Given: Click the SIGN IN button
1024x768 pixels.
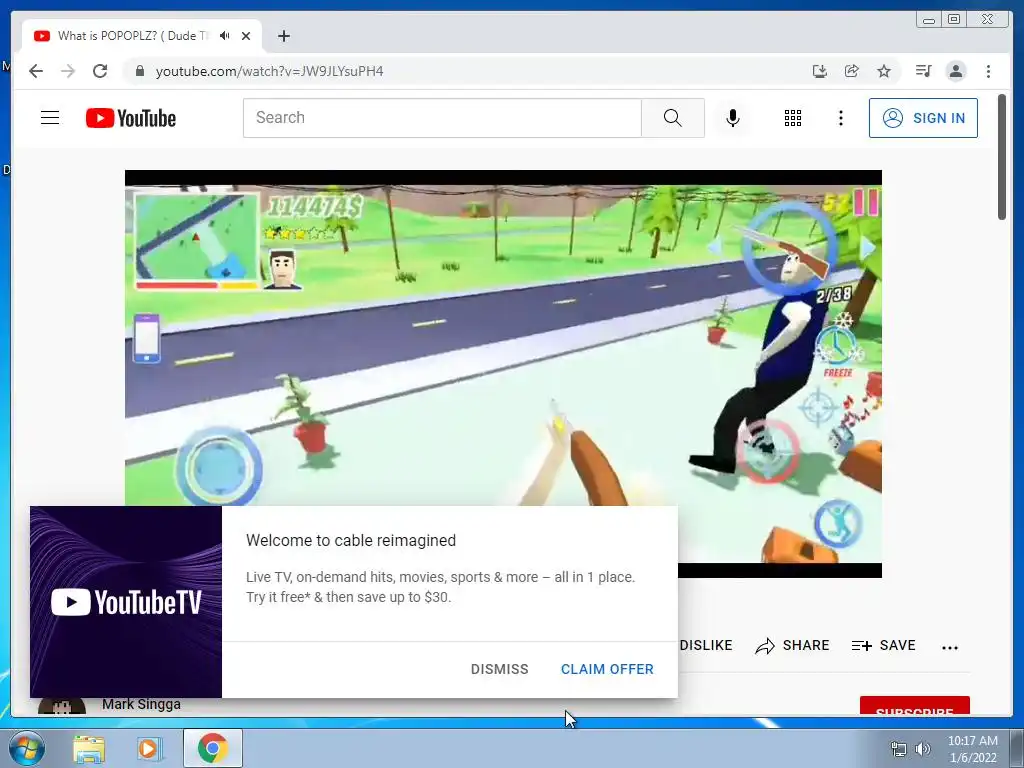Looking at the screenshot, I should (x=923, y=118).
